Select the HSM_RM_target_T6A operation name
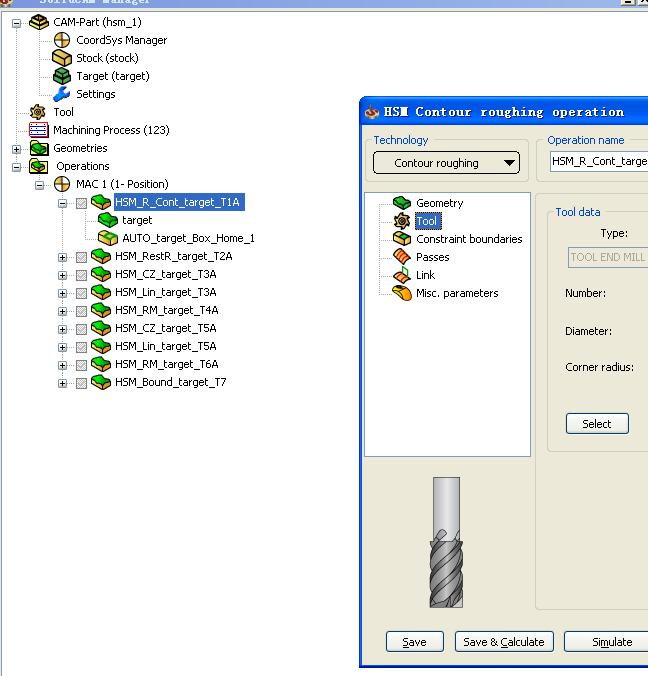The height and width of the screenshot is (676, 648). coord(166,364)
